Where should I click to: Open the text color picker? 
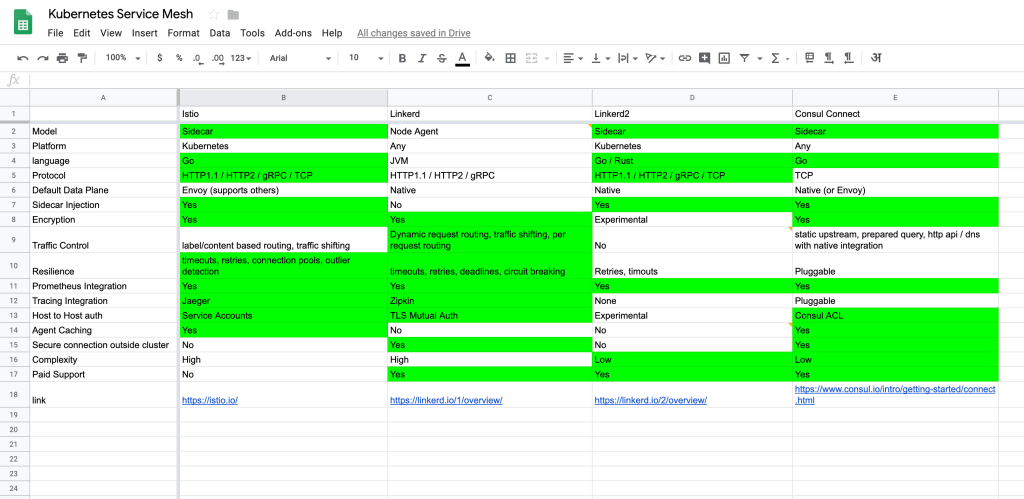462,59
